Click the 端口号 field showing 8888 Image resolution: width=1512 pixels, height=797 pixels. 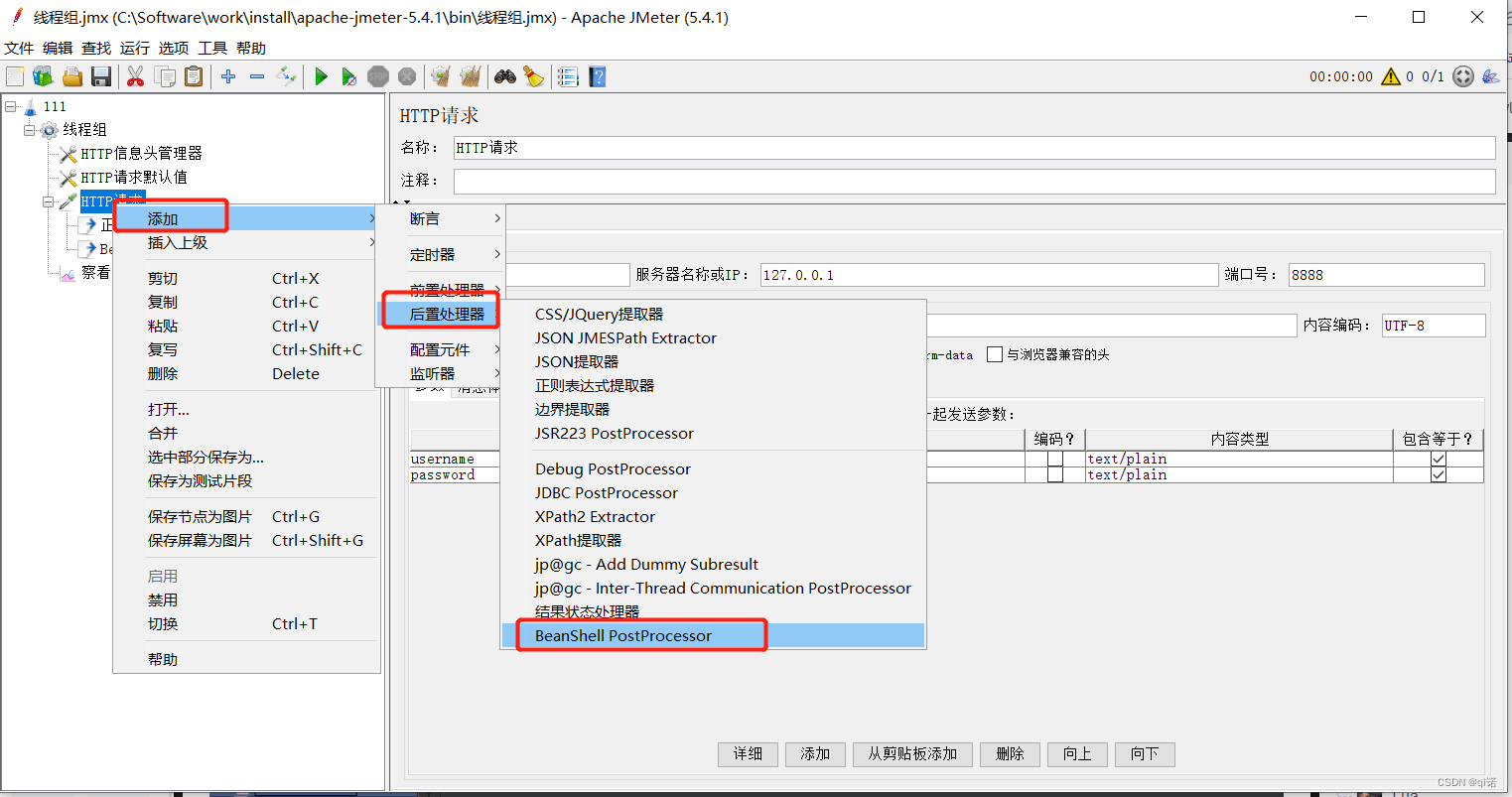[1386, 275]
